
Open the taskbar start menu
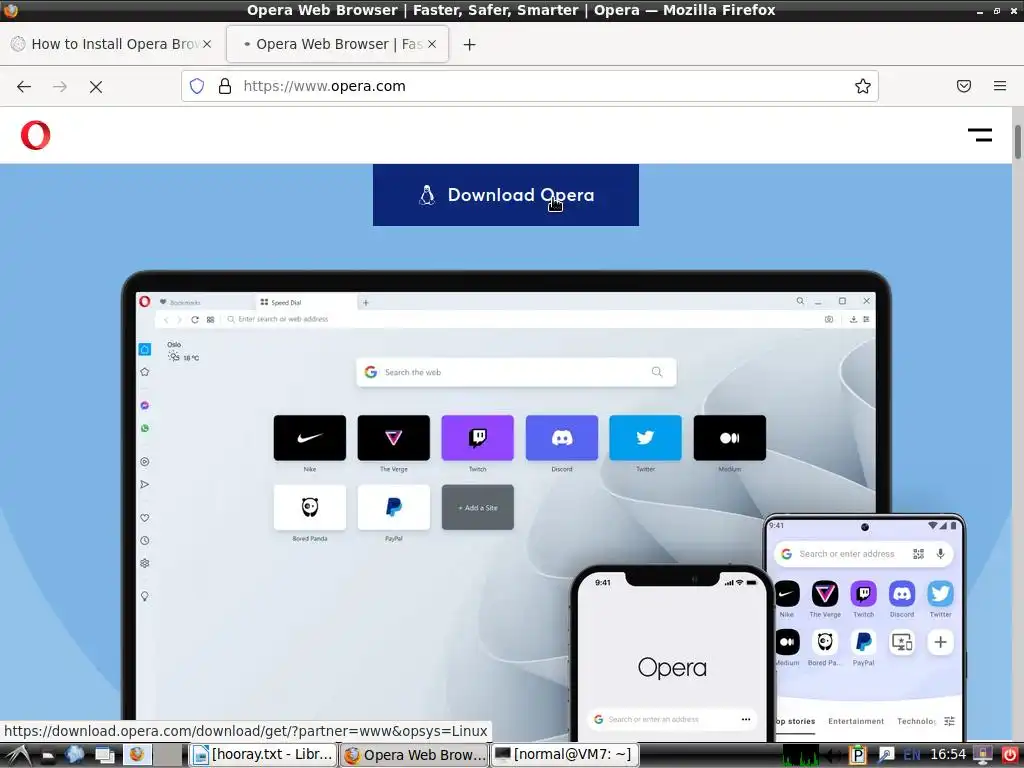click(18, 755)
